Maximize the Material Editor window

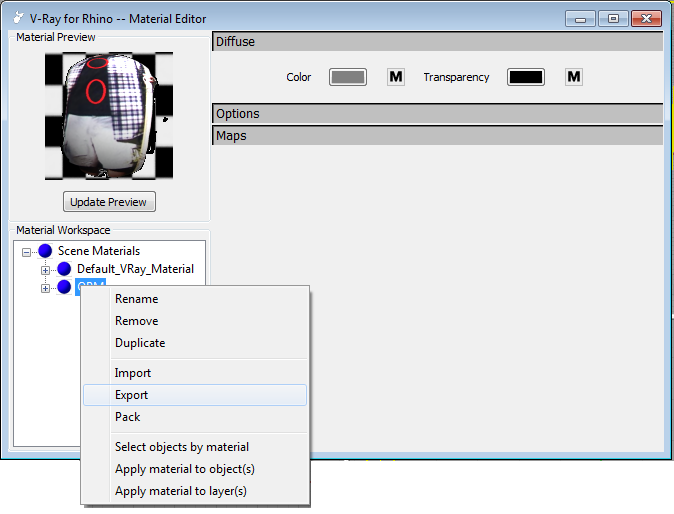[x=613, y=19]
